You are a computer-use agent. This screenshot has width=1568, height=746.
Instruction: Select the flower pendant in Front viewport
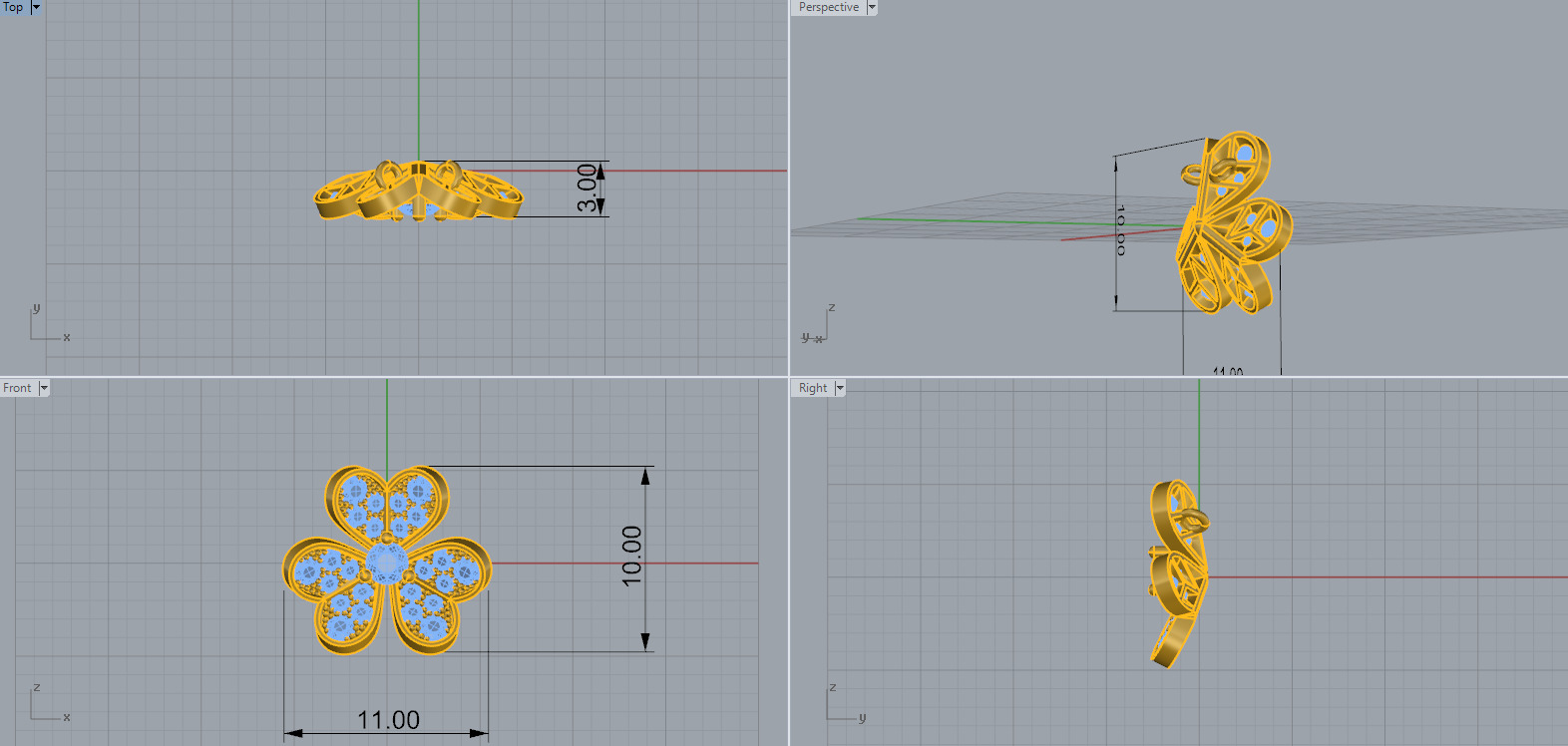pyautogui.click(x=387, y=559)
